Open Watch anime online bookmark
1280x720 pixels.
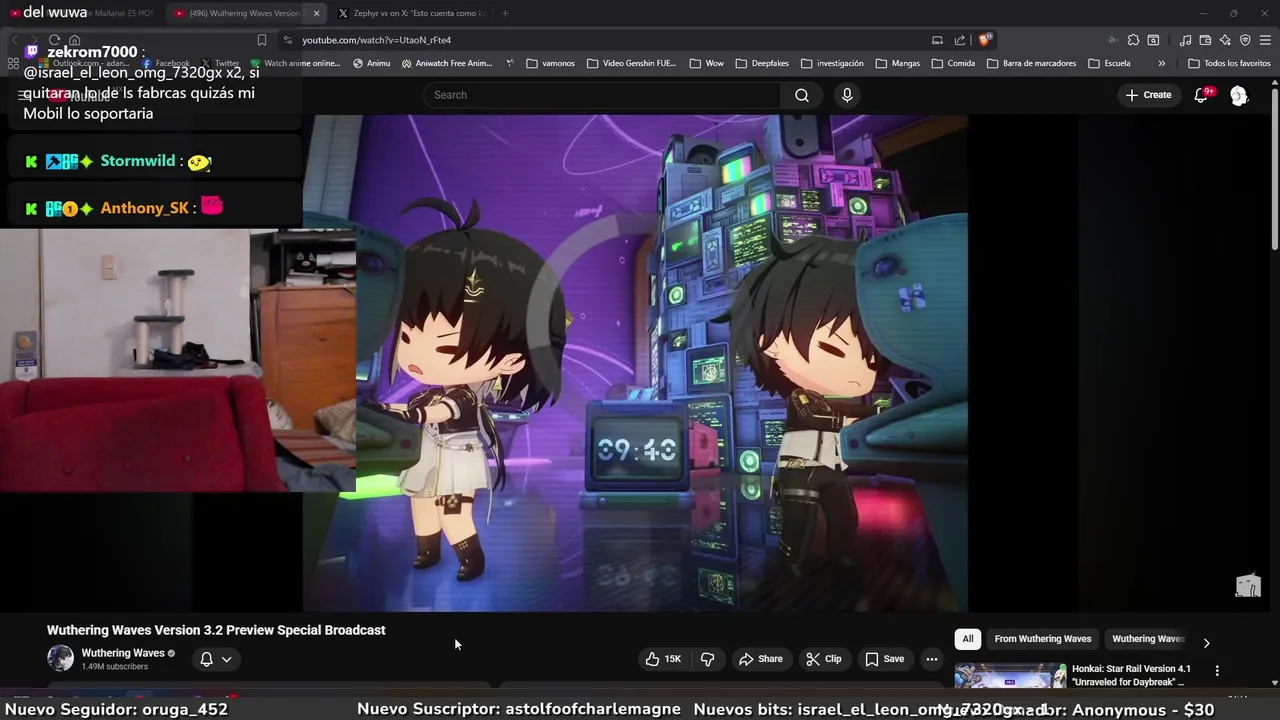pyautogui.click(x=295, y=63)
